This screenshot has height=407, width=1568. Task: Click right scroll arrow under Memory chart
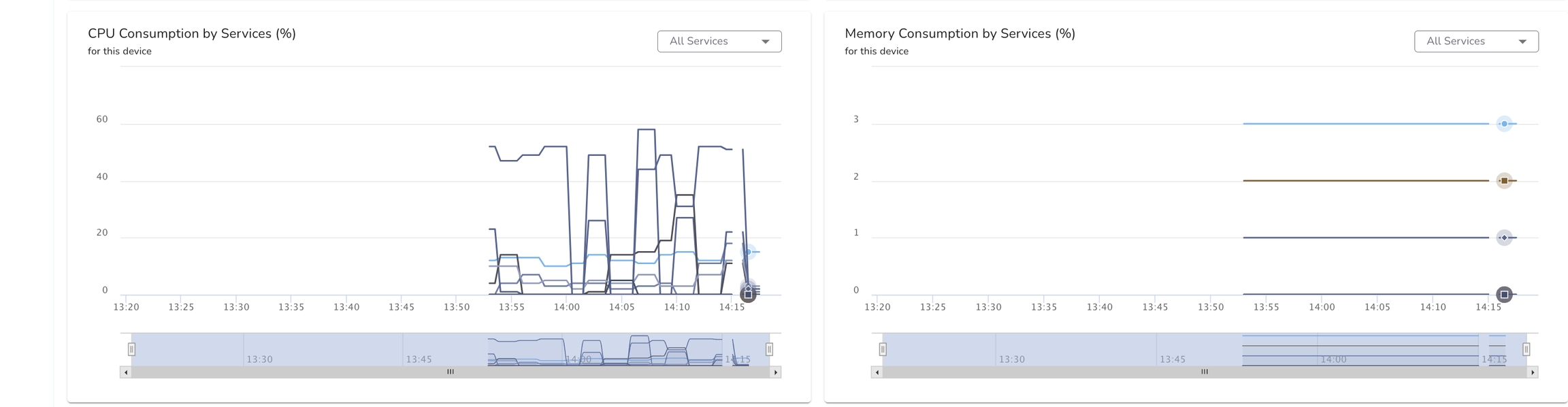[x=1533, y=372]
